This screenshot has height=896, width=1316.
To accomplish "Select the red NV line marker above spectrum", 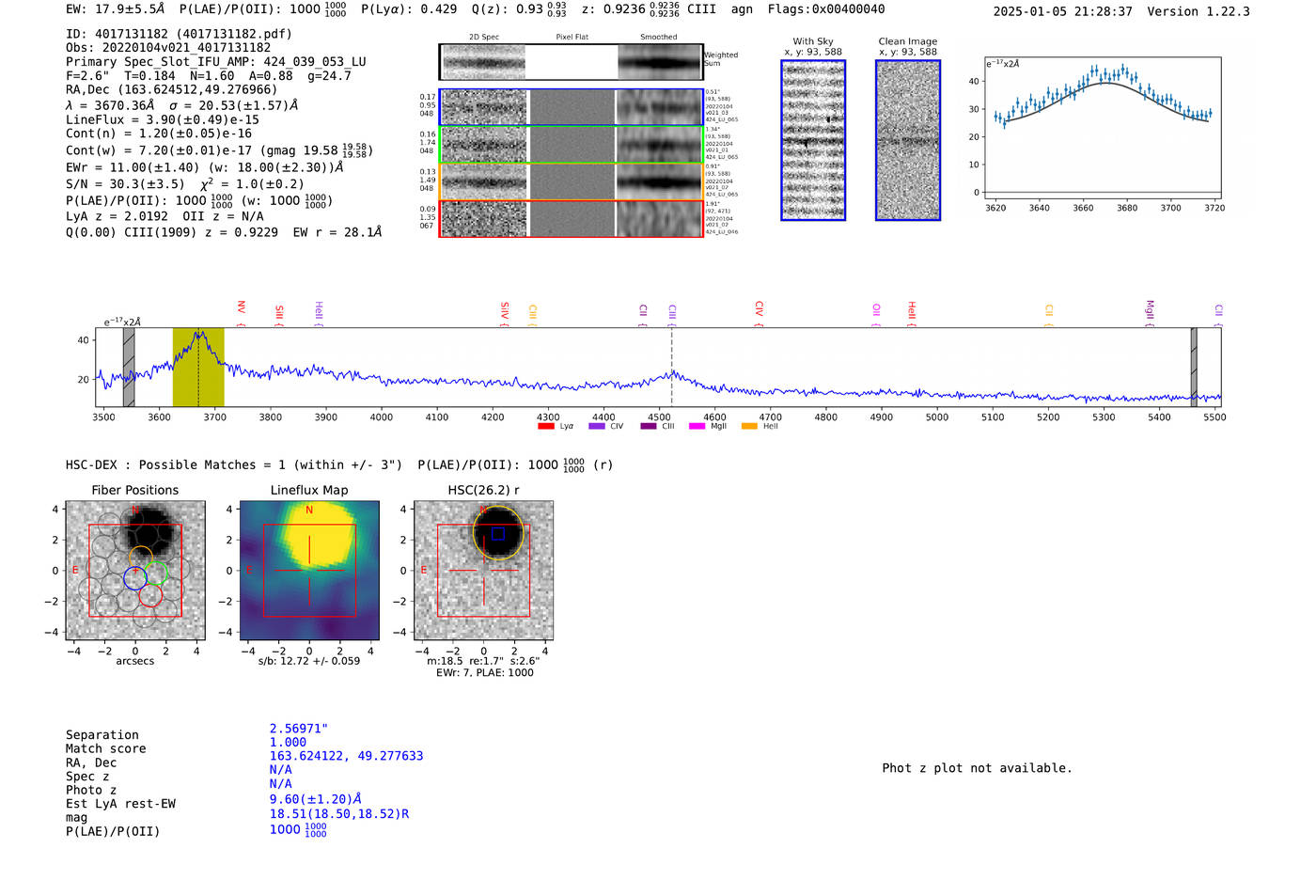I will (242, 312).
